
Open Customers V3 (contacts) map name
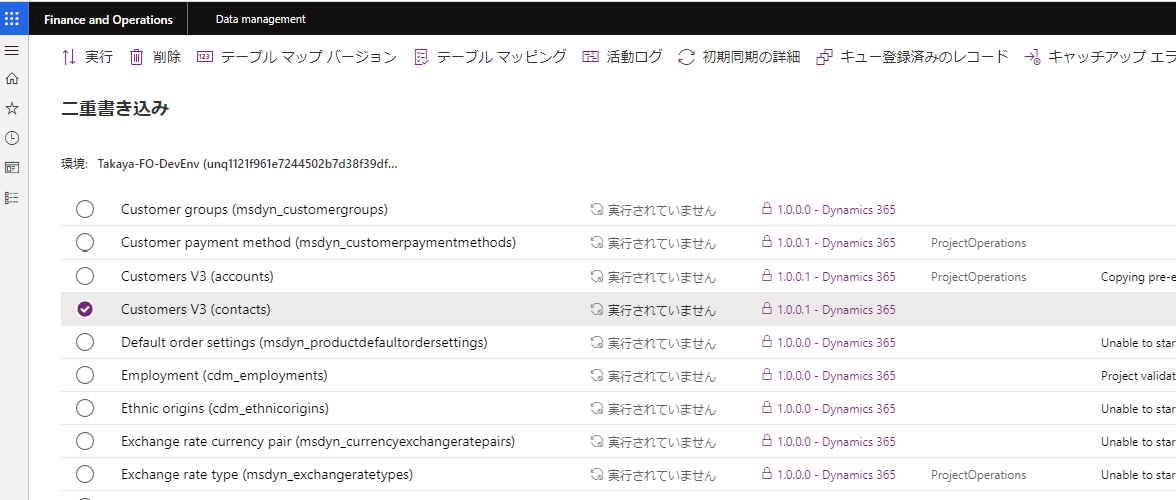click(x=196, y=309)
